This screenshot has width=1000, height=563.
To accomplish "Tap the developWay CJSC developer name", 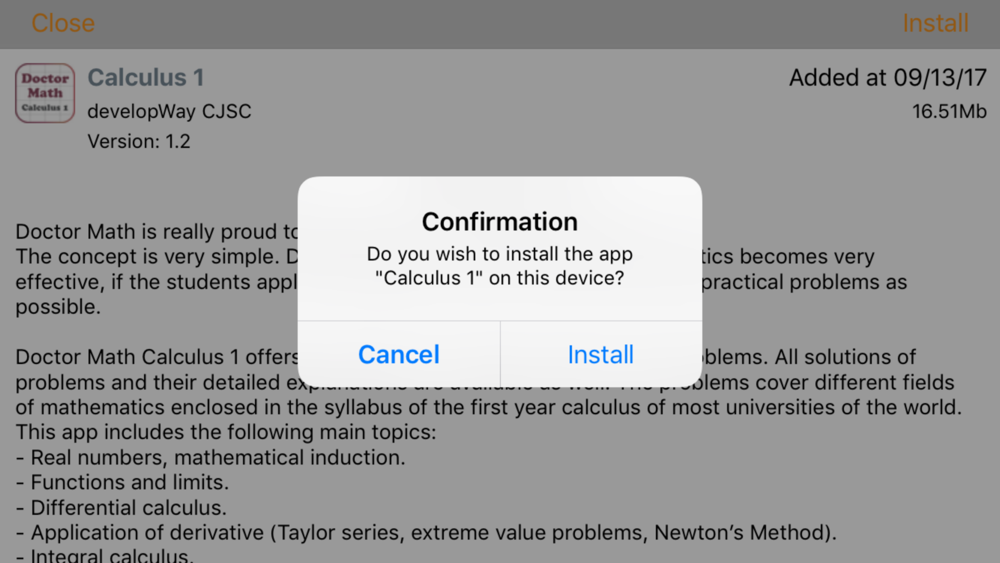I will (169, 112).
